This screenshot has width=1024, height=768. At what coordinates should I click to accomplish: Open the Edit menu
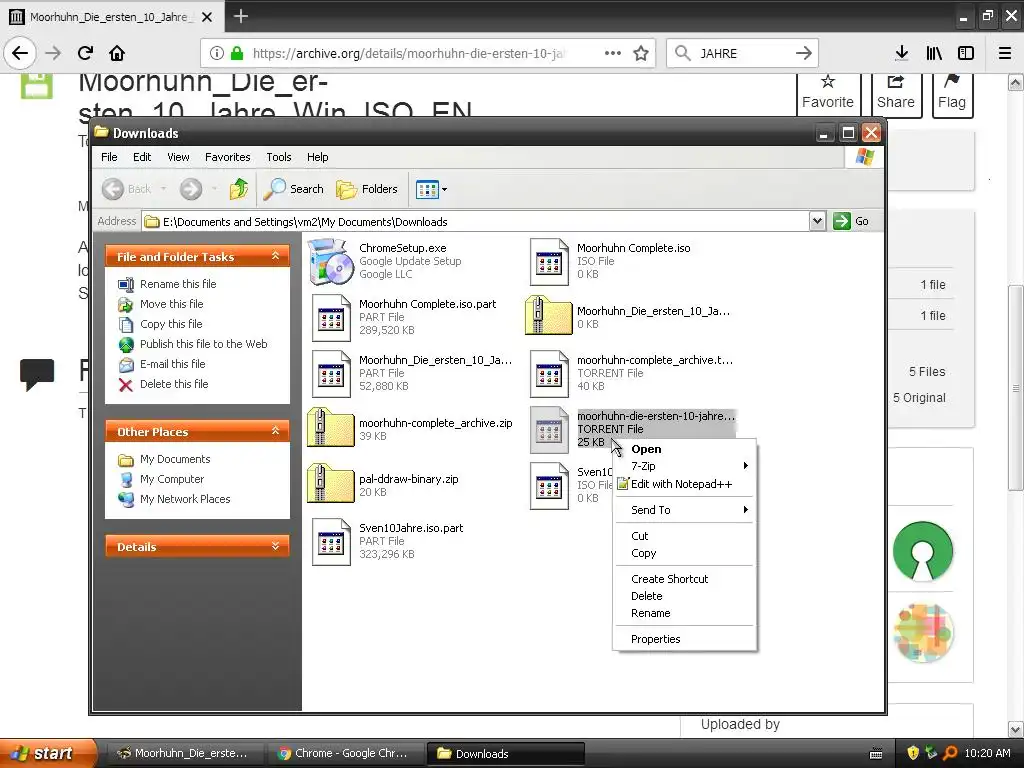pos(142,157)
